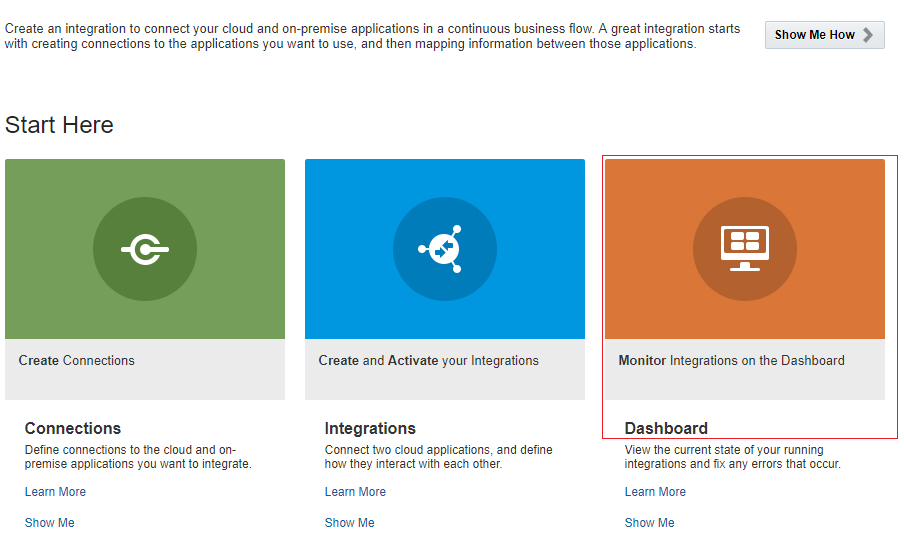Open Learn More under Connections
Viewport: 904px width, 545px height.
point(55,492)
